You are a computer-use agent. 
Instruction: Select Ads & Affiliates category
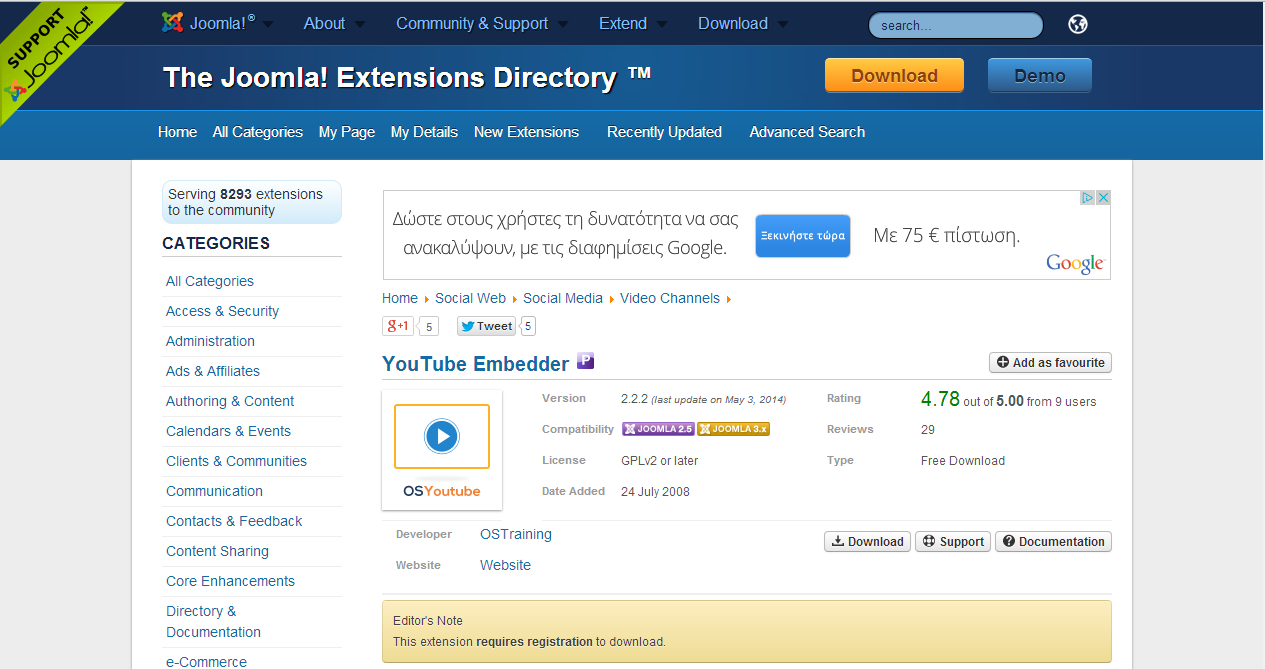point(213,371)
